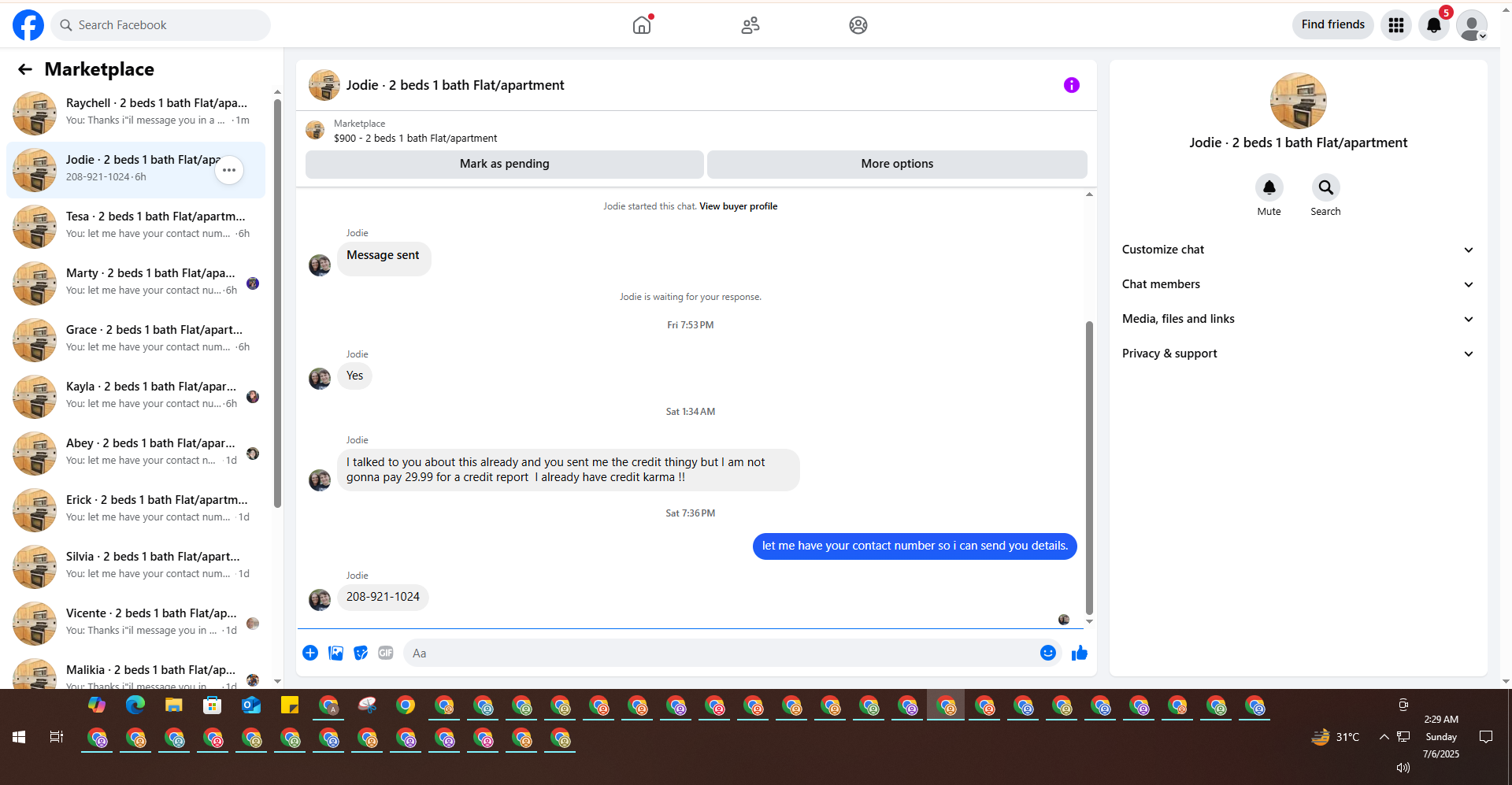Click Jodie's listing thumbnail in right panel
1512x785 pixels.
(x=1298, y=101)
